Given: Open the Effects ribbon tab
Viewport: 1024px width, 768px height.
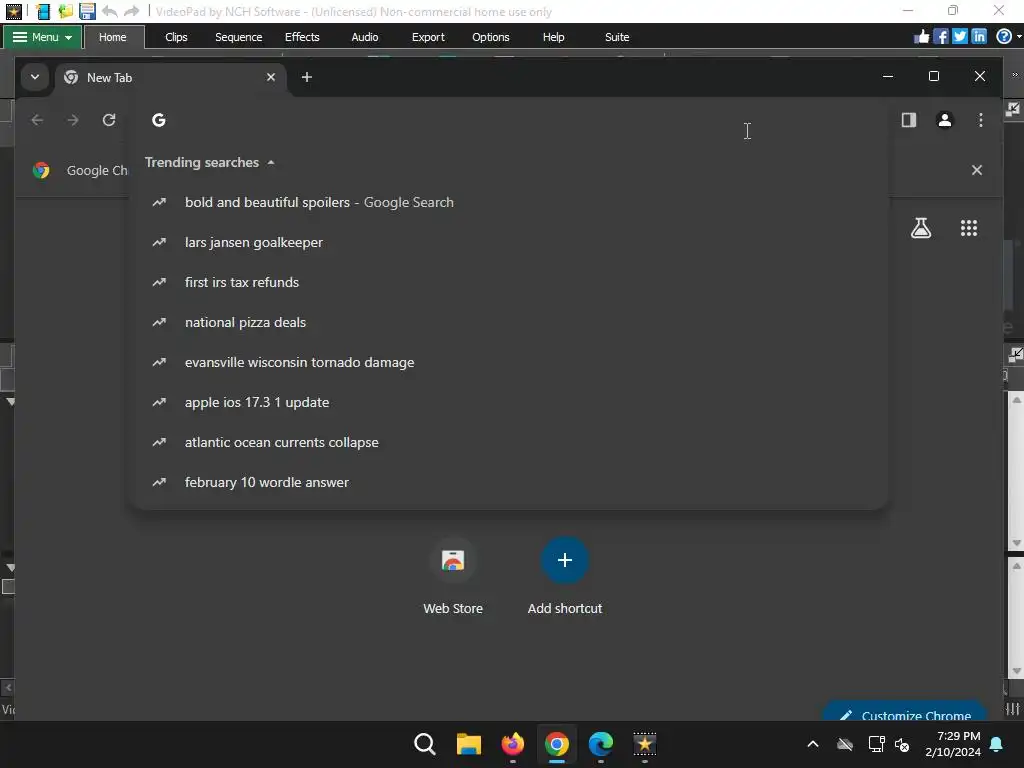Looking at the screenshot, I should [302, 37].
